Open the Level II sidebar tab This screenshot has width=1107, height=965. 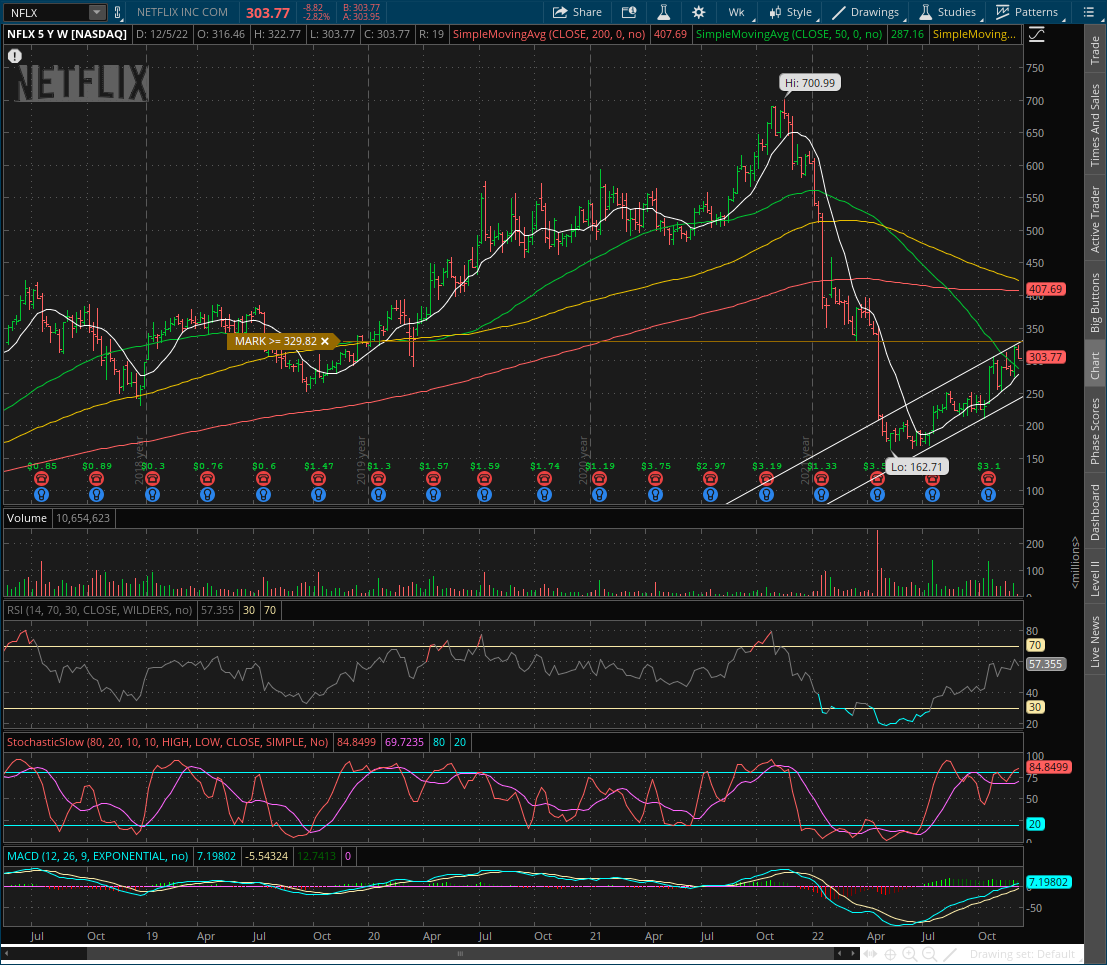click(x=1095, y=579)
